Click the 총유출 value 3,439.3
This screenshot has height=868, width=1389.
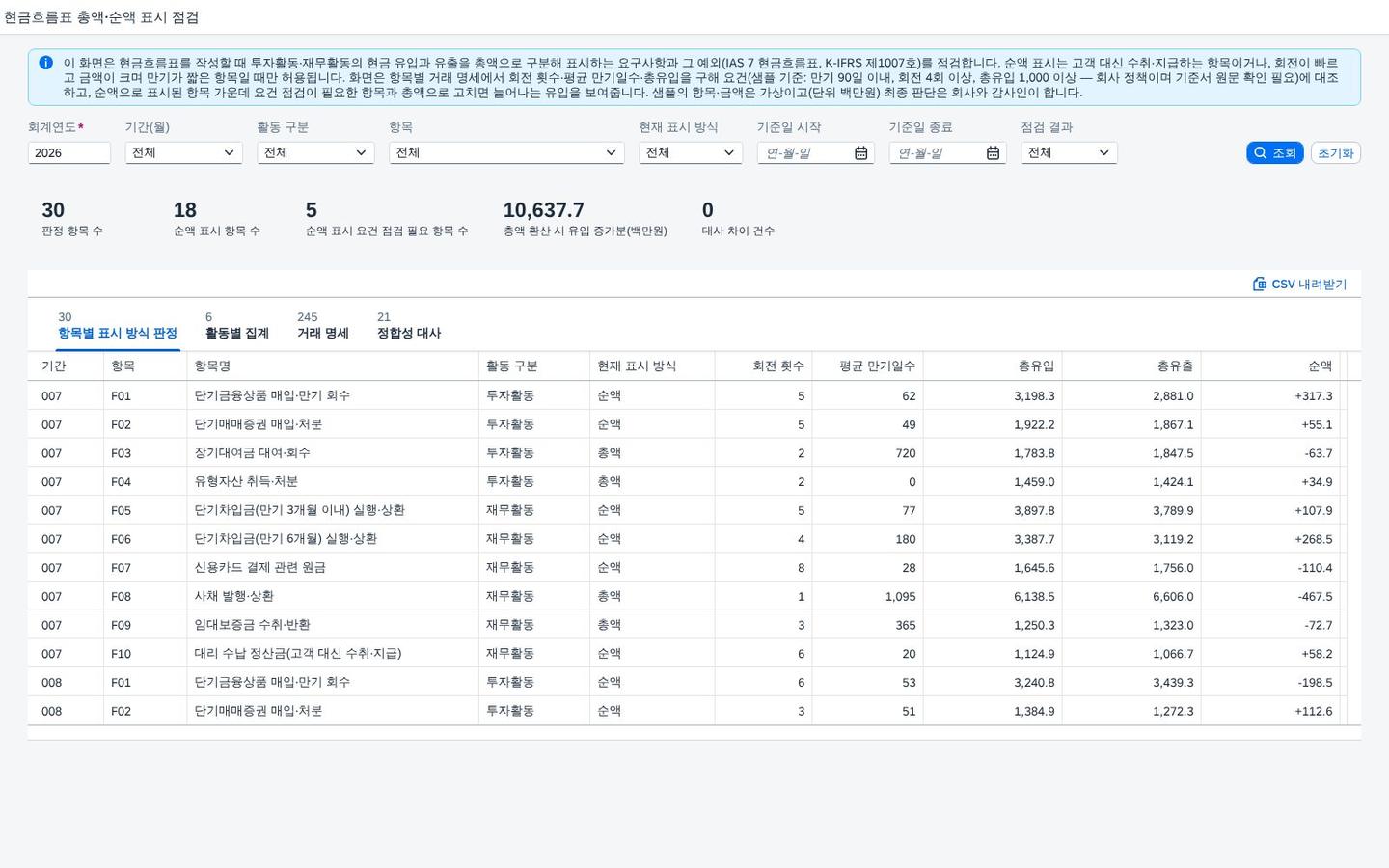(x=1173, y=683)
